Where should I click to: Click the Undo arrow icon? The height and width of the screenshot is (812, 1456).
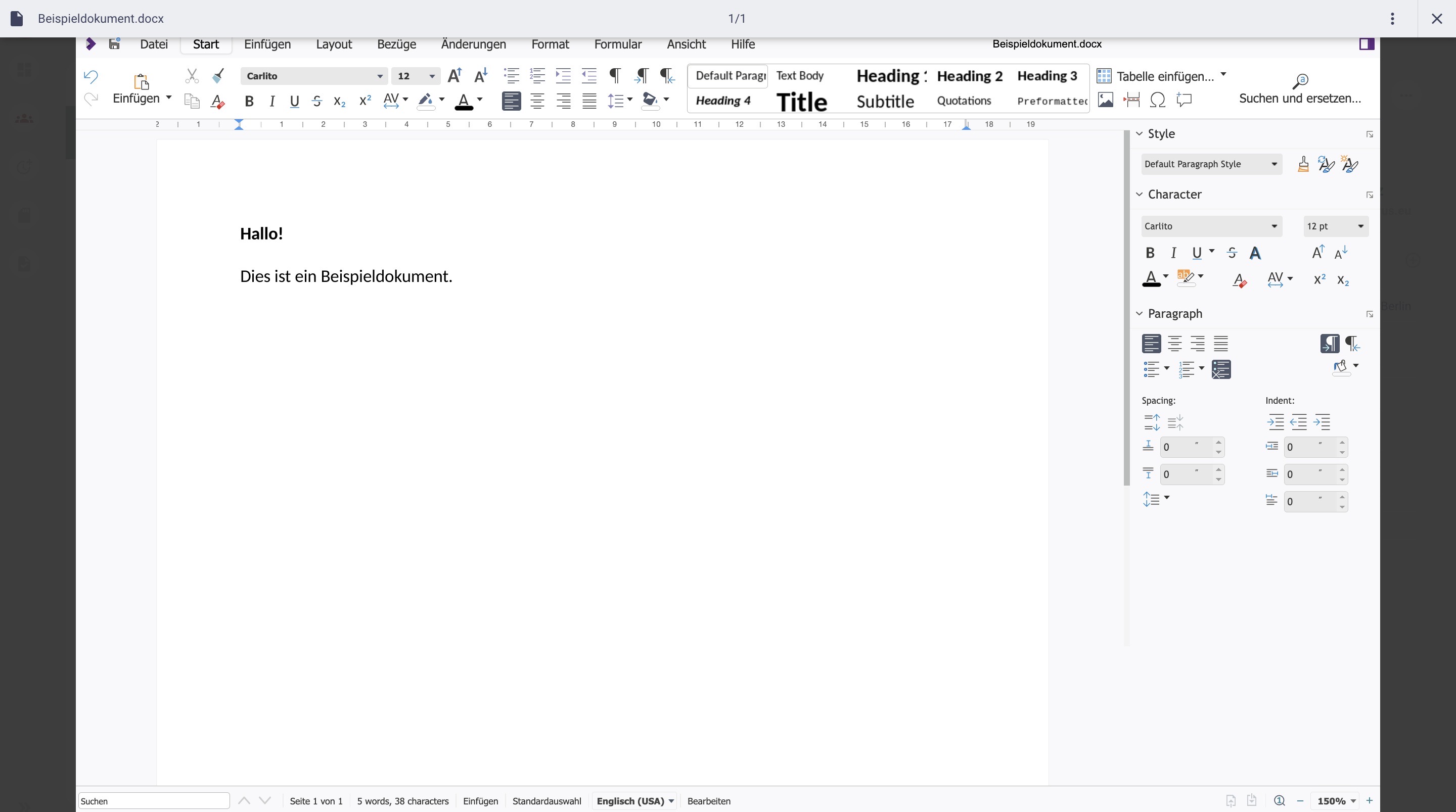90,76
